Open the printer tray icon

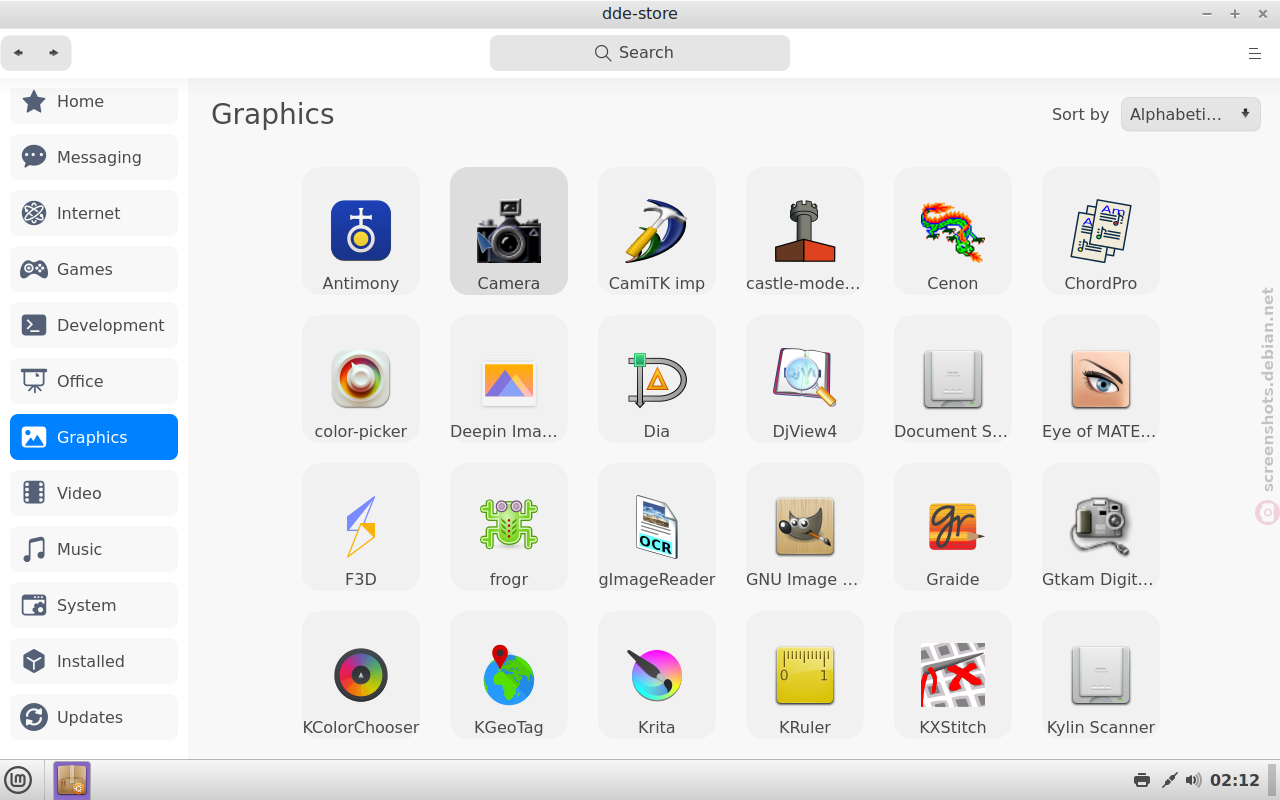[x=1142, y=780]
